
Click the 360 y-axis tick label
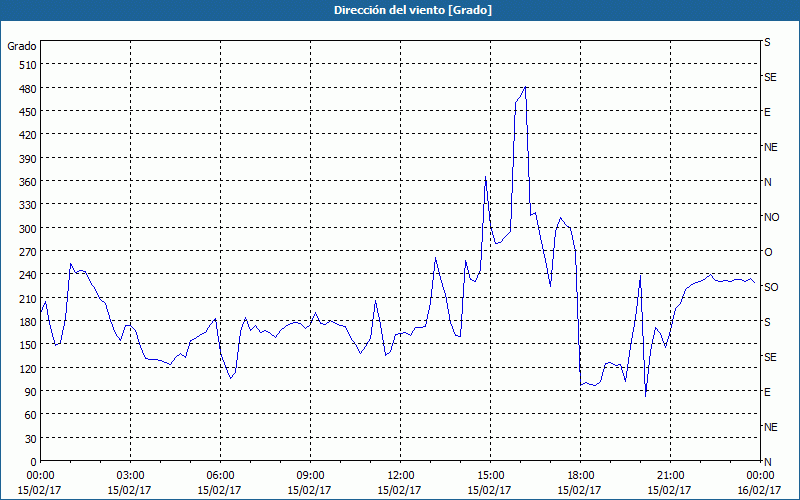pyautogui.click(x=28, y=182)
